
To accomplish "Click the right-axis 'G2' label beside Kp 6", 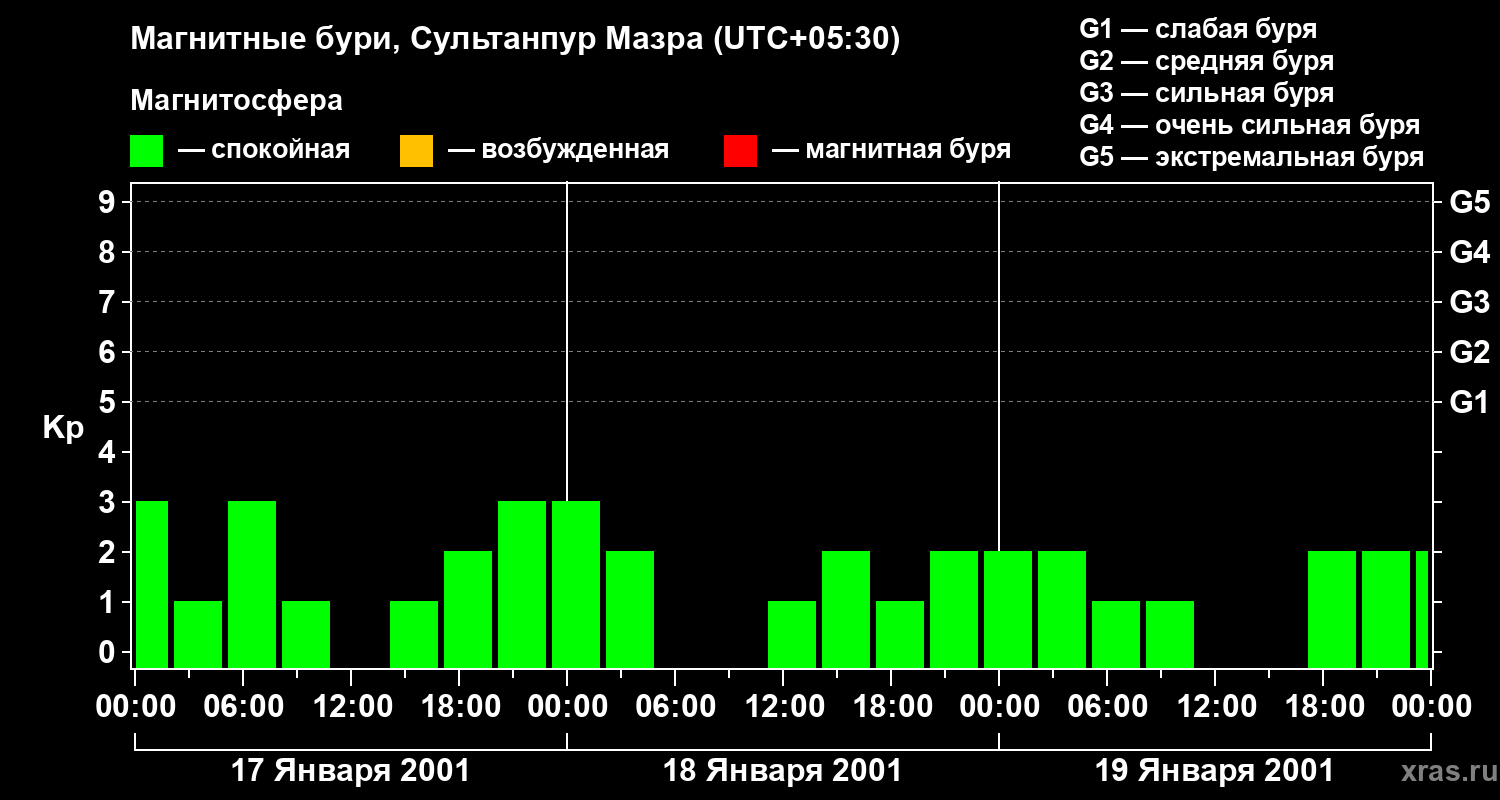I will 1470,352.
